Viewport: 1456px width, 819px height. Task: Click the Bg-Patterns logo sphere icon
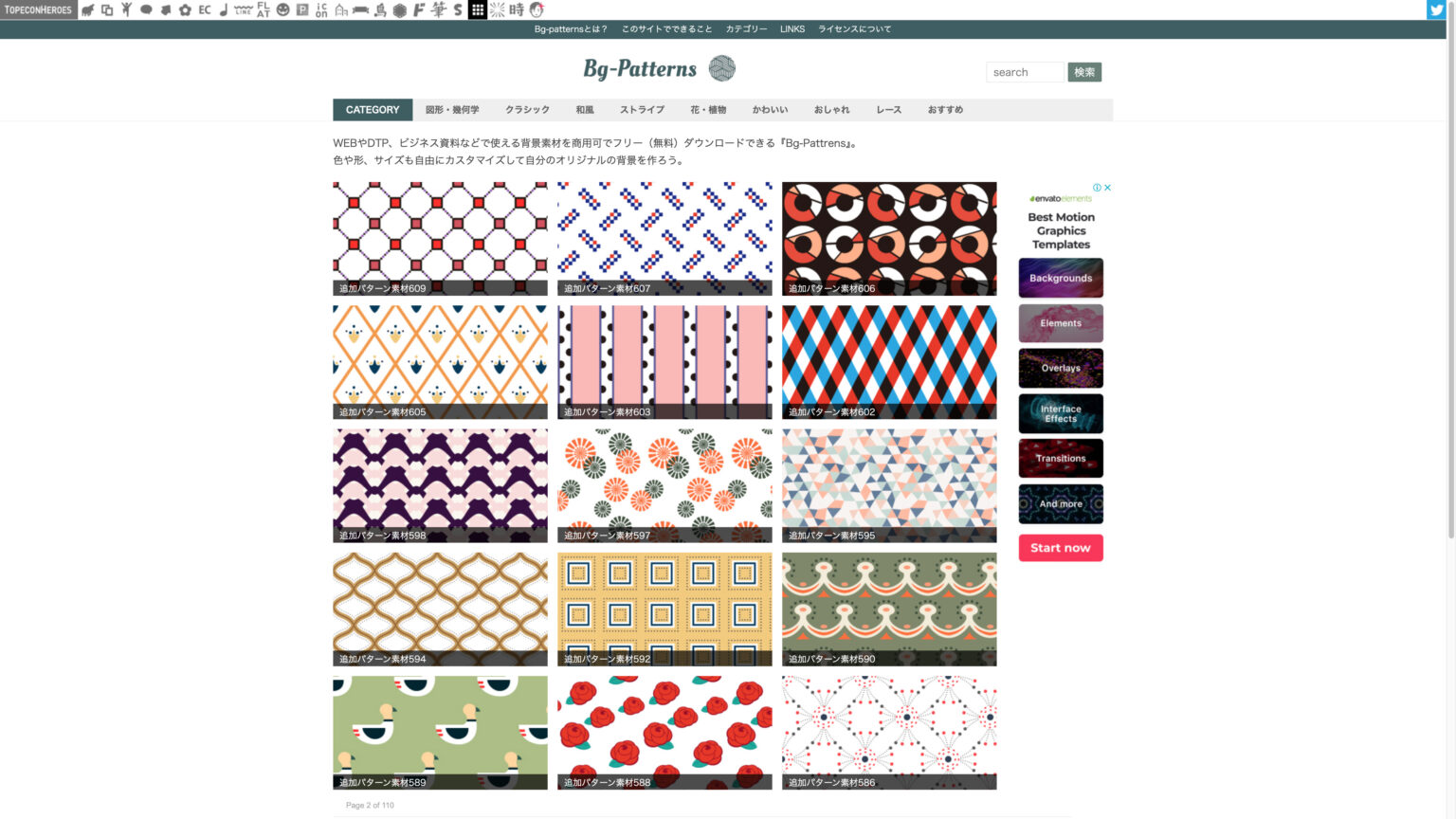click(721, 68)
